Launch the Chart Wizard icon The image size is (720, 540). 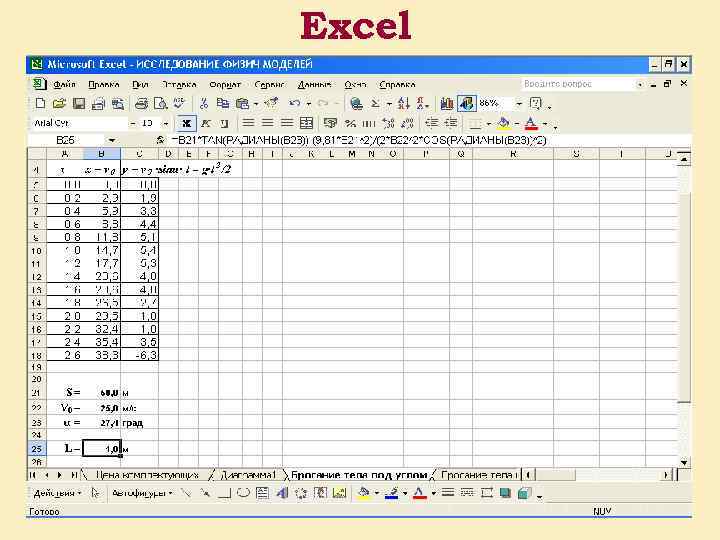click(447, 104)
